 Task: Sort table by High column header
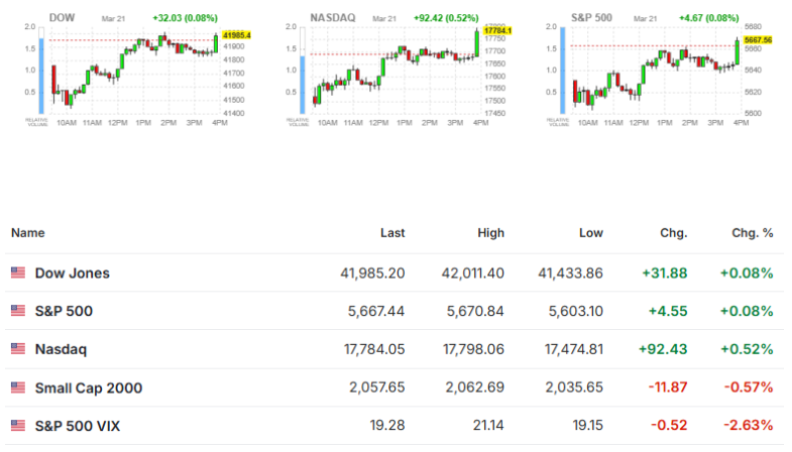click(490, 233)
